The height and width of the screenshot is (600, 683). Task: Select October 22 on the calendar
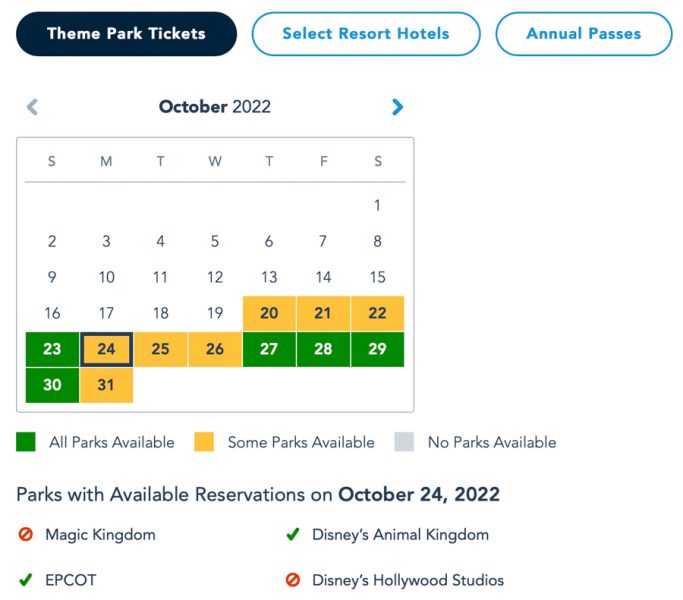[x=377, y=313]
